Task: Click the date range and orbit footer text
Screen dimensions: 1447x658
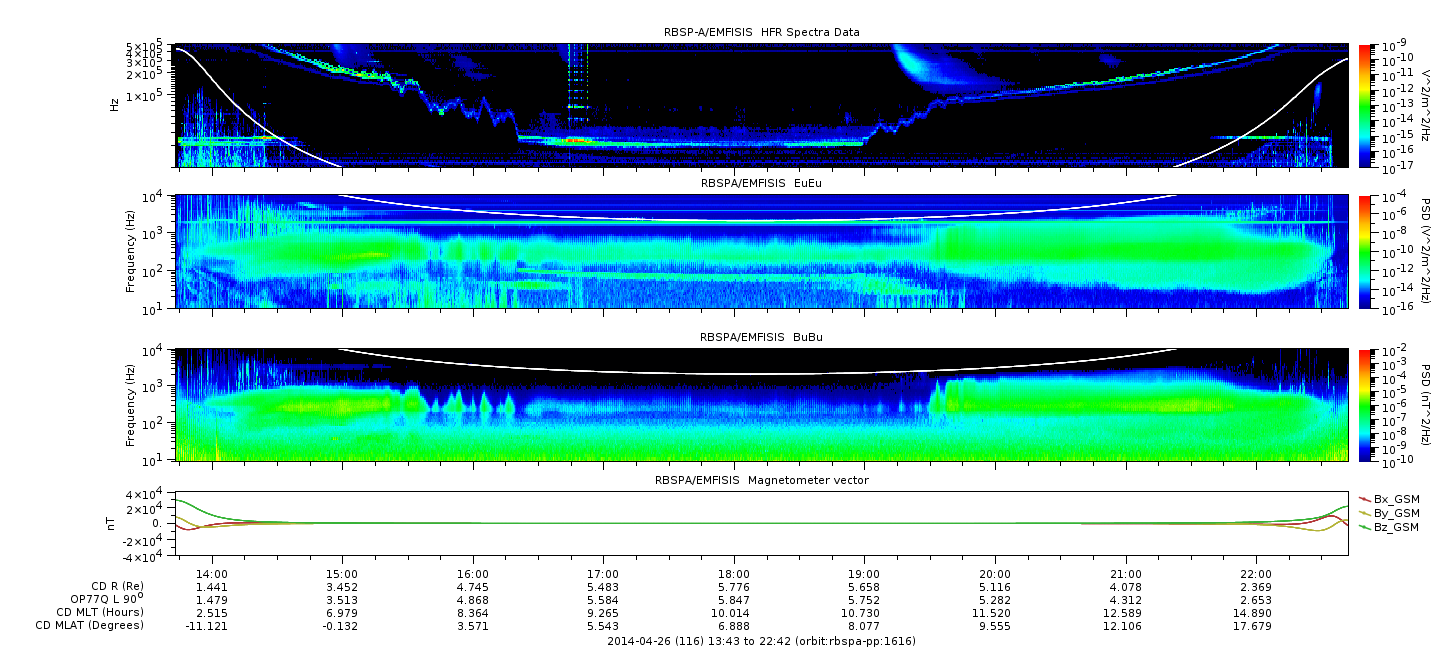Action: click(x=761, y=641)
